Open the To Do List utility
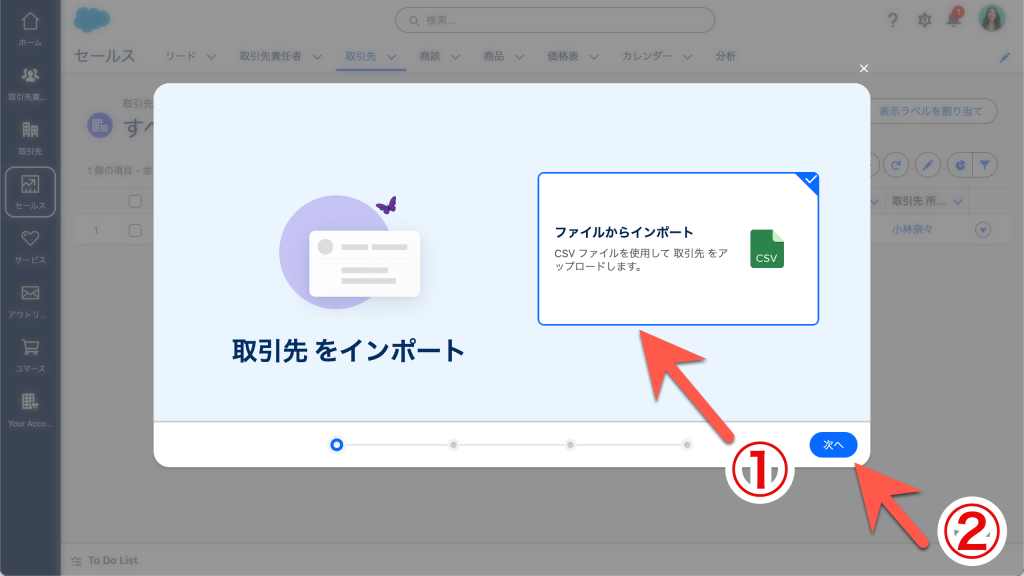 tap(104, 560)
